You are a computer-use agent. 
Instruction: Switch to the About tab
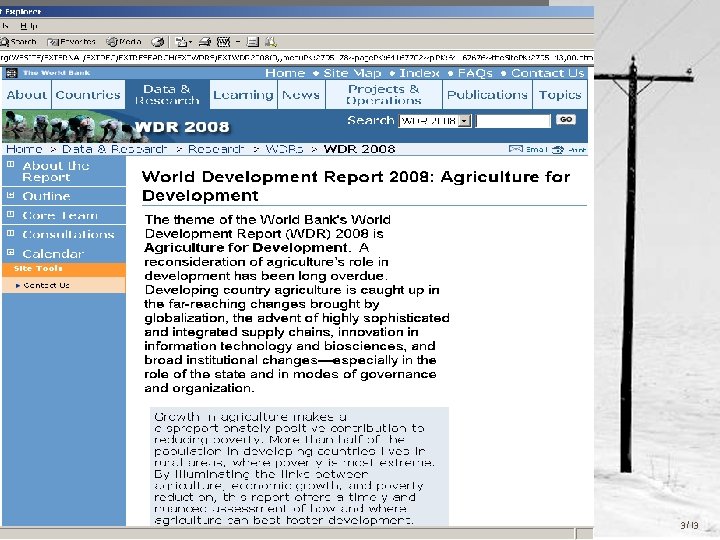(27, 95)
